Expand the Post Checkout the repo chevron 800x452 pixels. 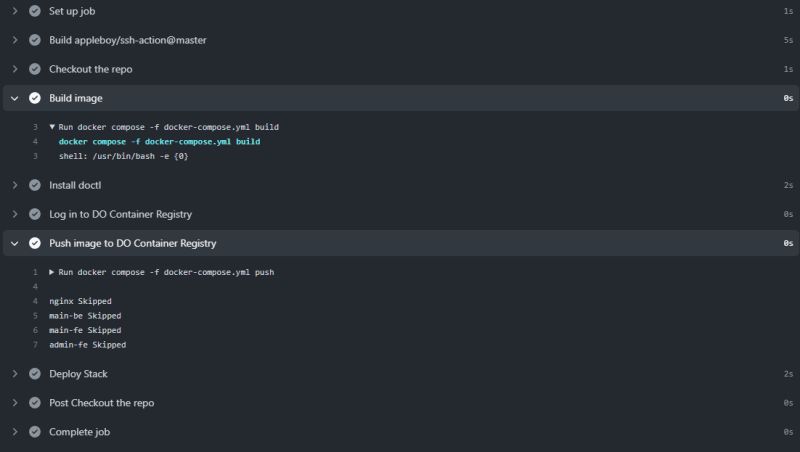(15, 403)
